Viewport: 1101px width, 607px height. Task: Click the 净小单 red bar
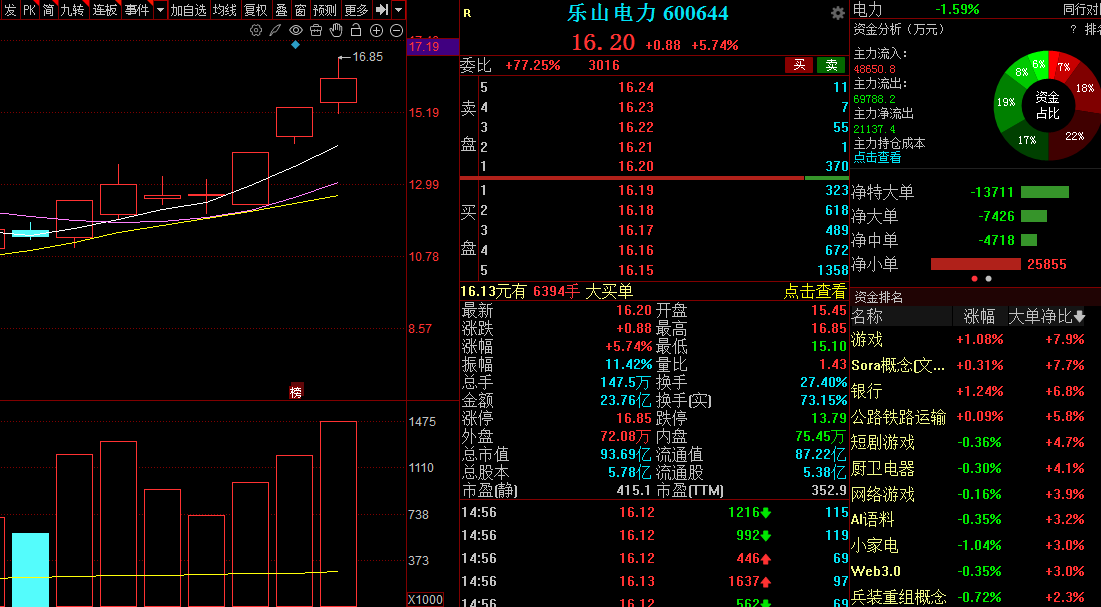(975, 264)
